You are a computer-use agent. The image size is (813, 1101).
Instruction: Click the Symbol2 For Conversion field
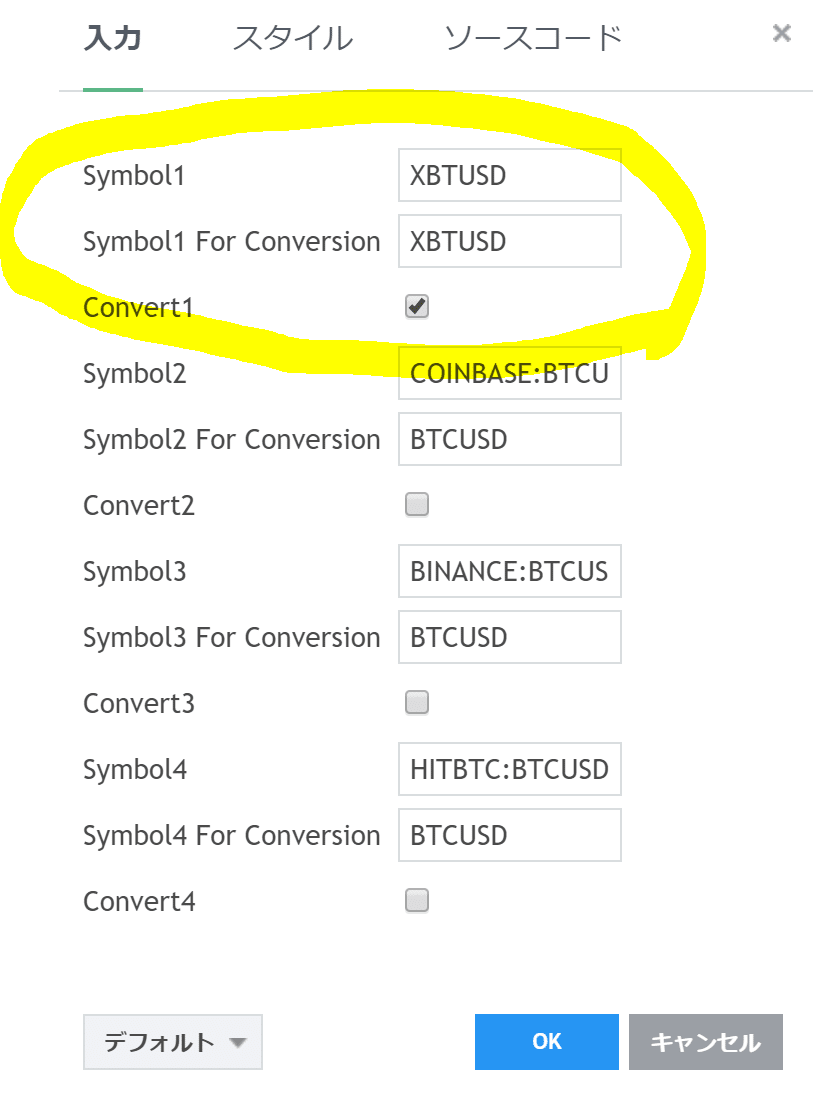(x=509, y=440)
